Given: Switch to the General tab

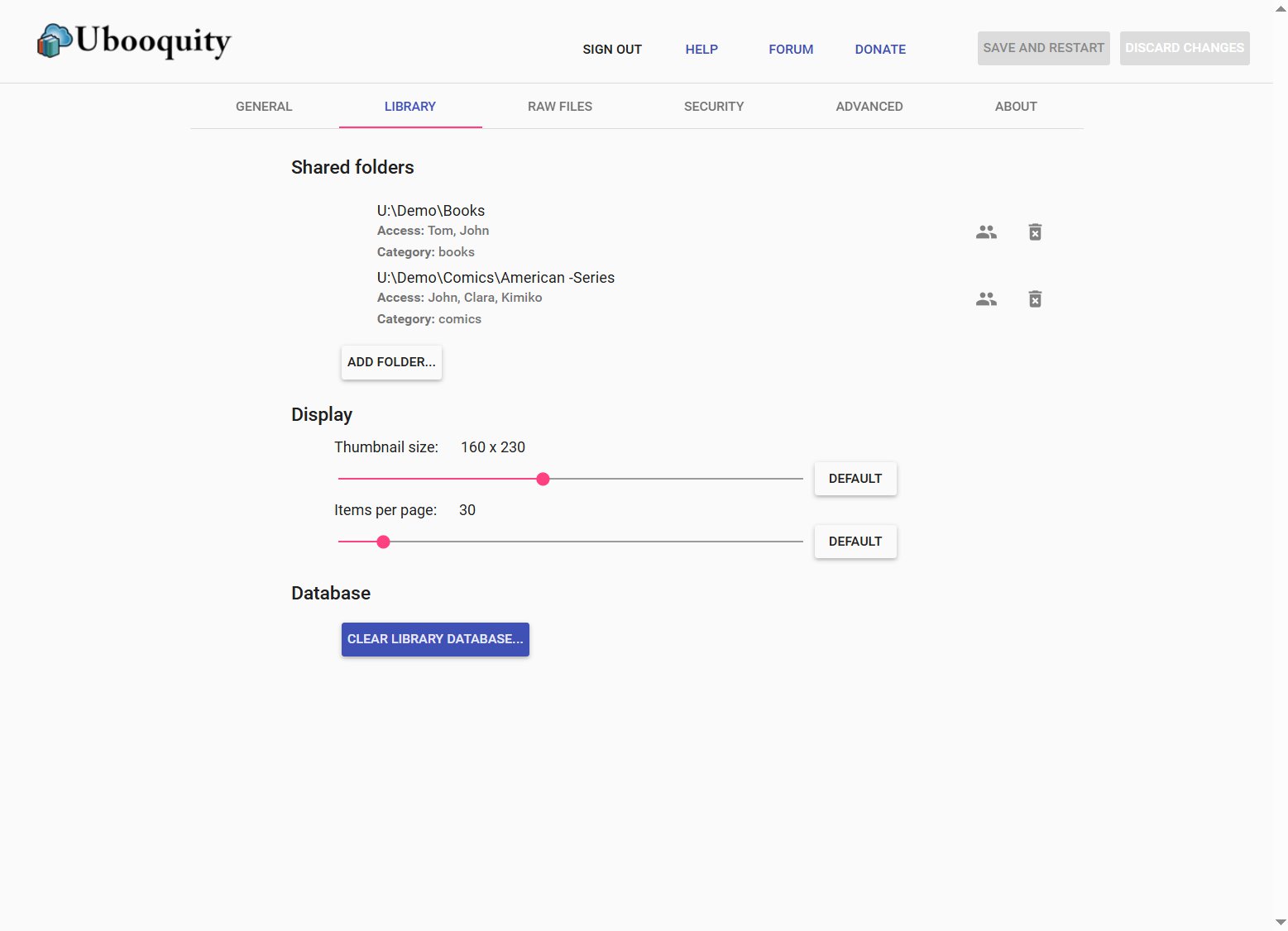Looking at the screenshot, I should pos(264,107).
